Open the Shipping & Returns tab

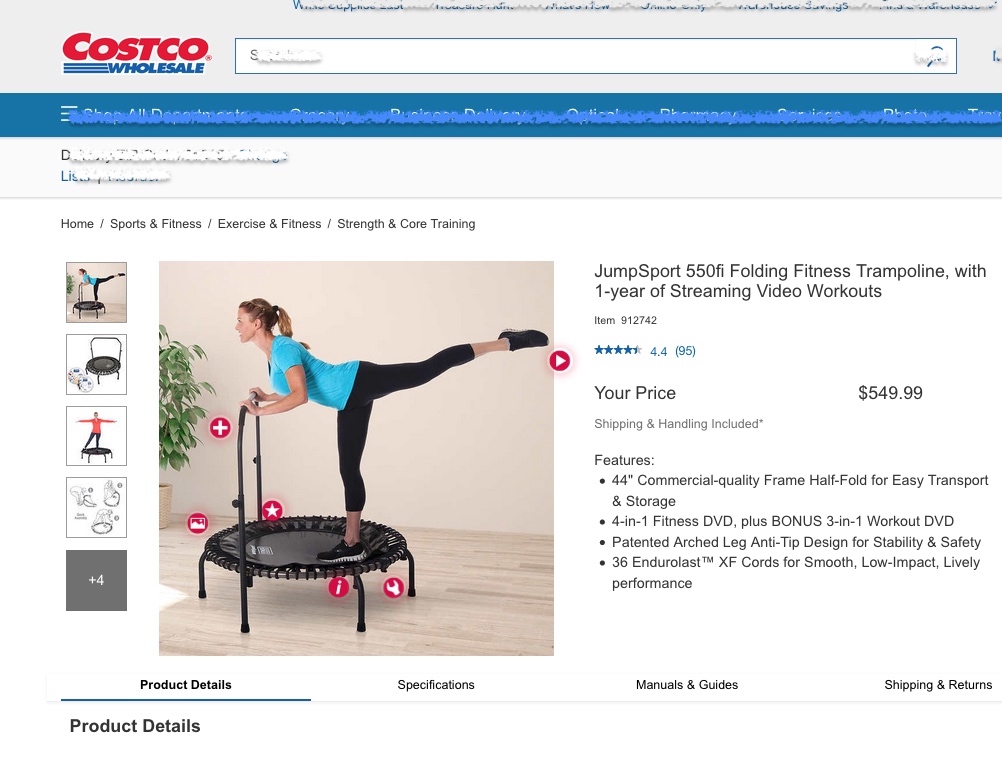coord(938,685)
